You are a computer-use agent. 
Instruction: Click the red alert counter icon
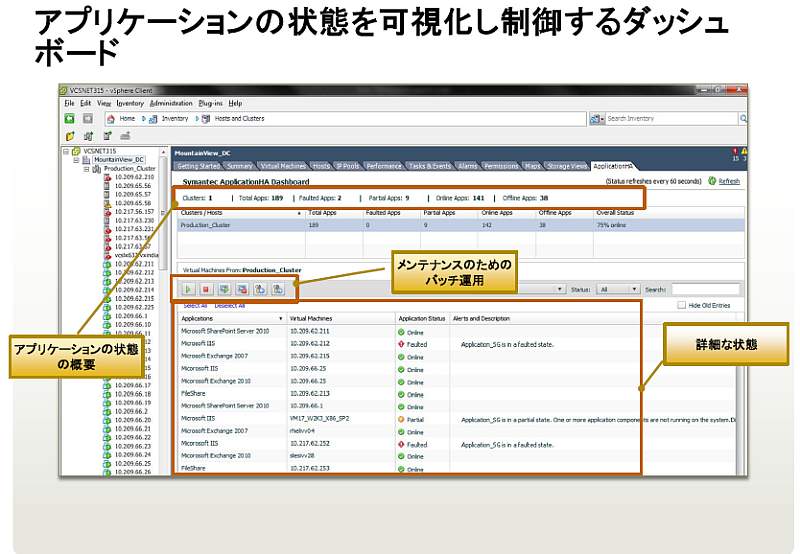pyautogui.click(x=735, y=152)
